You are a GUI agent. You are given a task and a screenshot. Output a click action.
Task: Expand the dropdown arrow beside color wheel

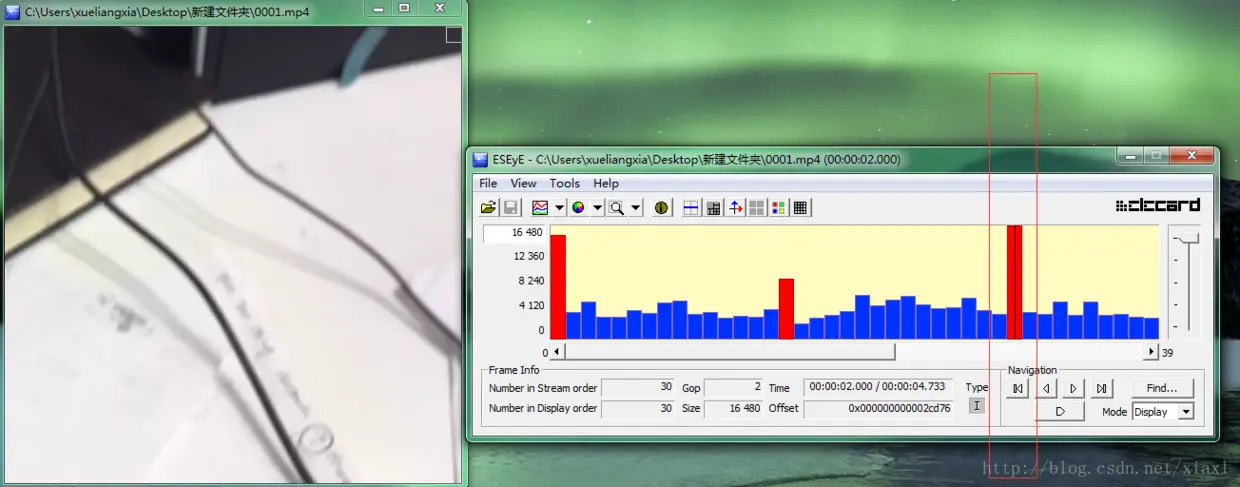pyautogui.click(x=597, y=207)
